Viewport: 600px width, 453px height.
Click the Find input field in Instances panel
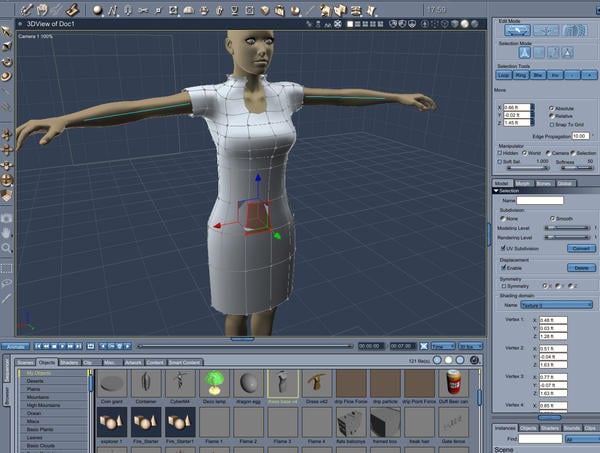point(540,439)
